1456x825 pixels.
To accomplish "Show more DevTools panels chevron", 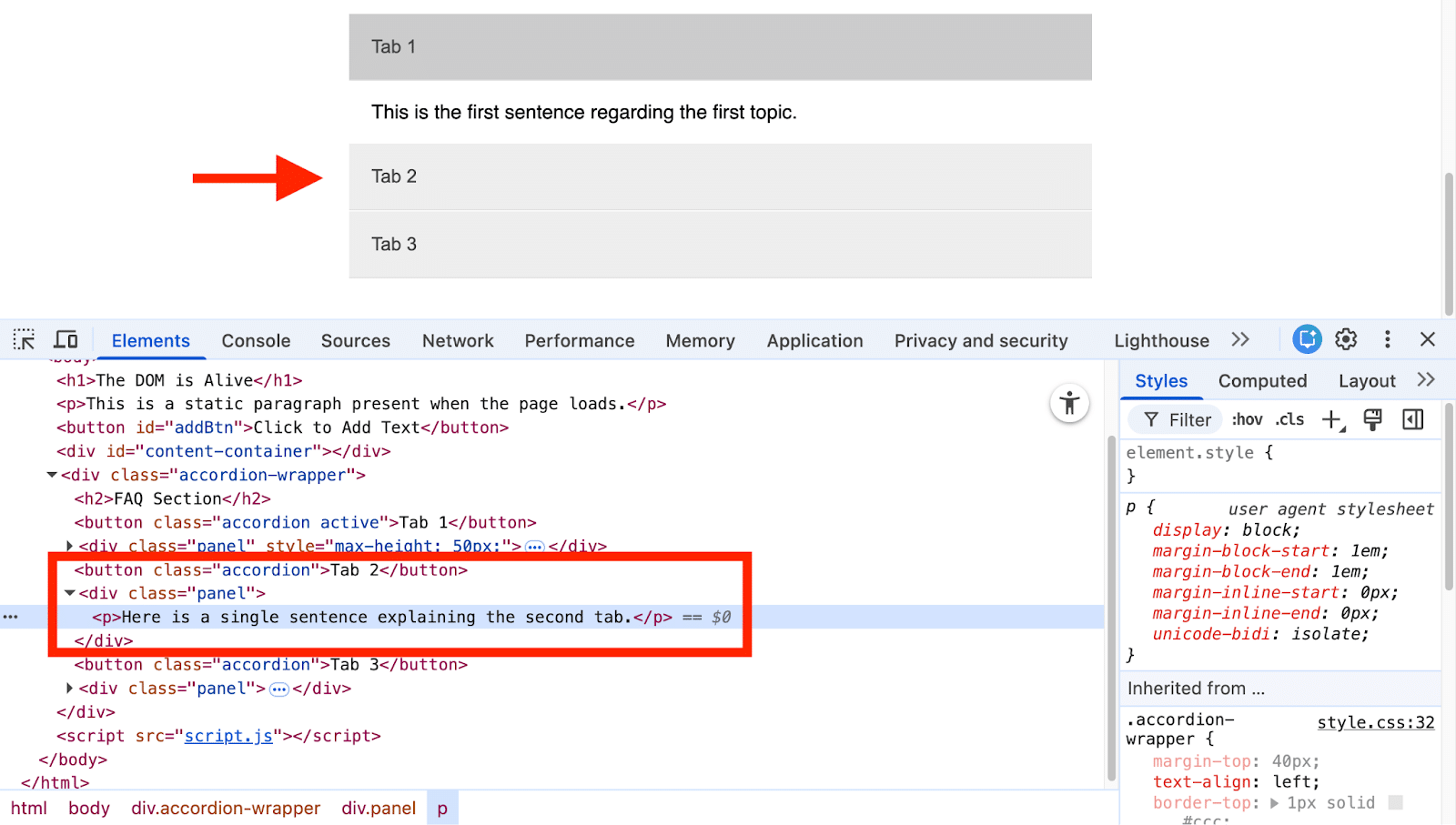I will point(1240,339).
